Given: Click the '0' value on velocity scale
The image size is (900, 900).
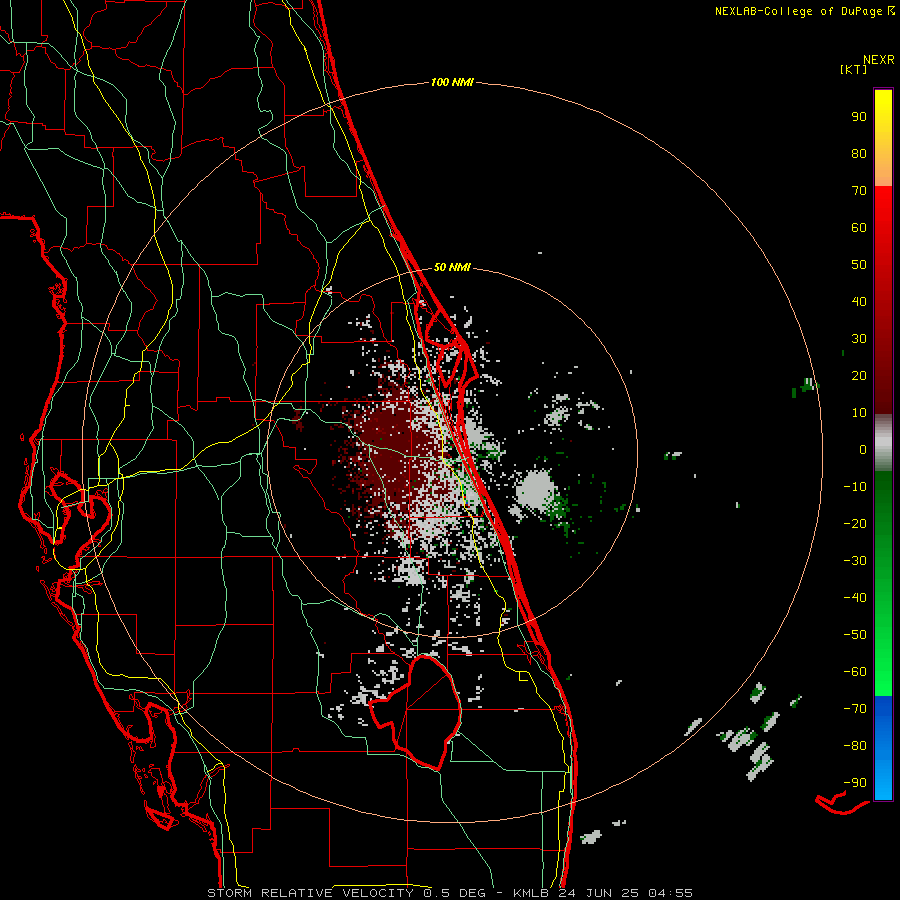Looking at the screenshot, I should 863,450.
